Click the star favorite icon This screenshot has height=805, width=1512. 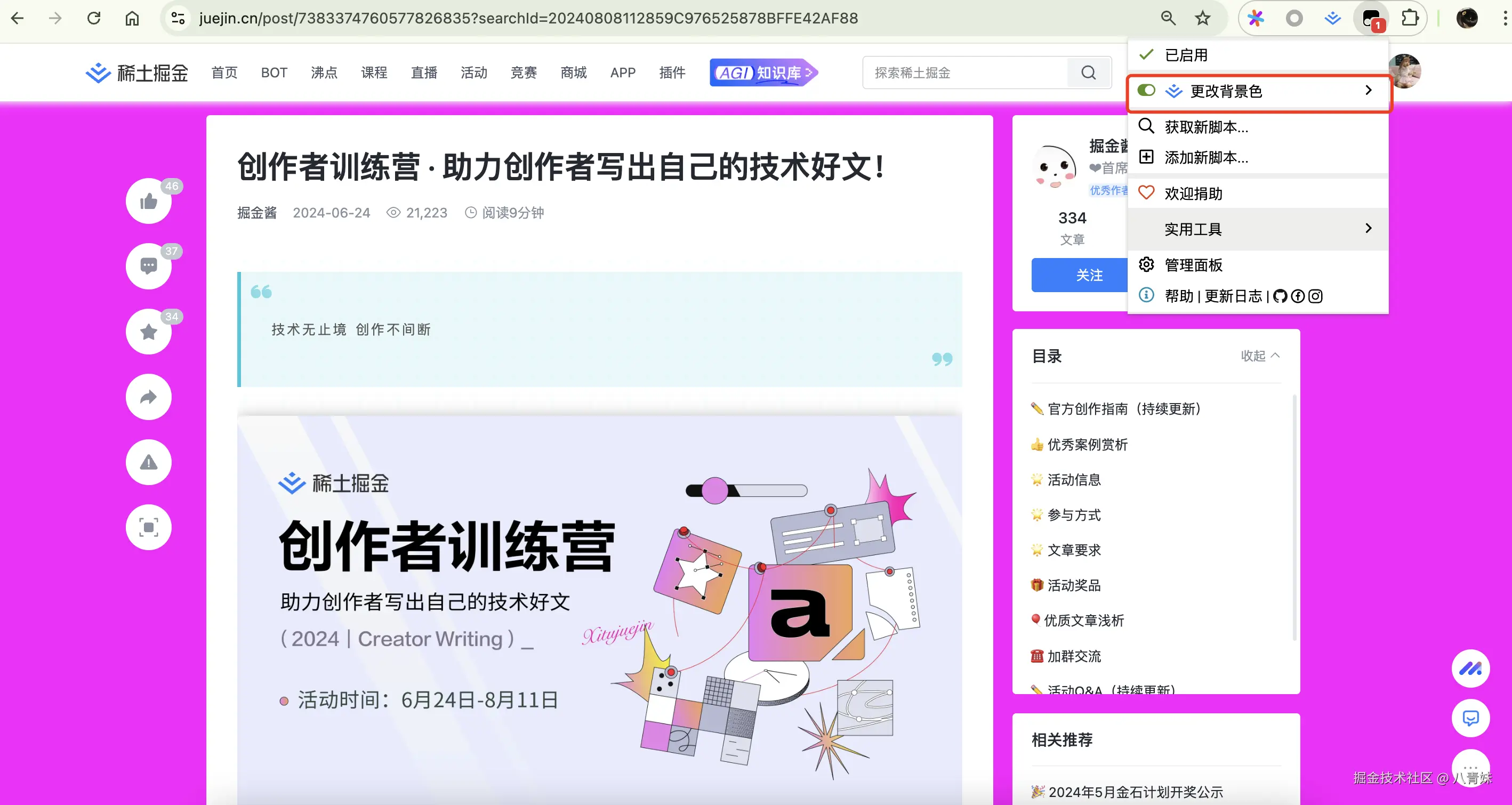(149, 332)
